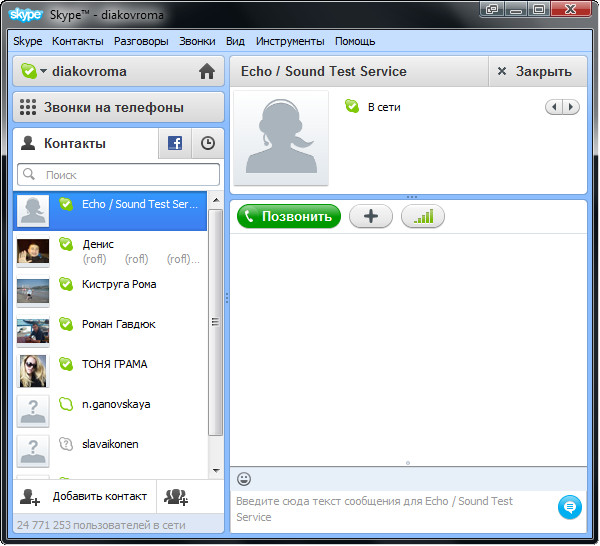Send message with blue chat bubble button
This screenshot has width=600, height=546.
coord(570,507)
